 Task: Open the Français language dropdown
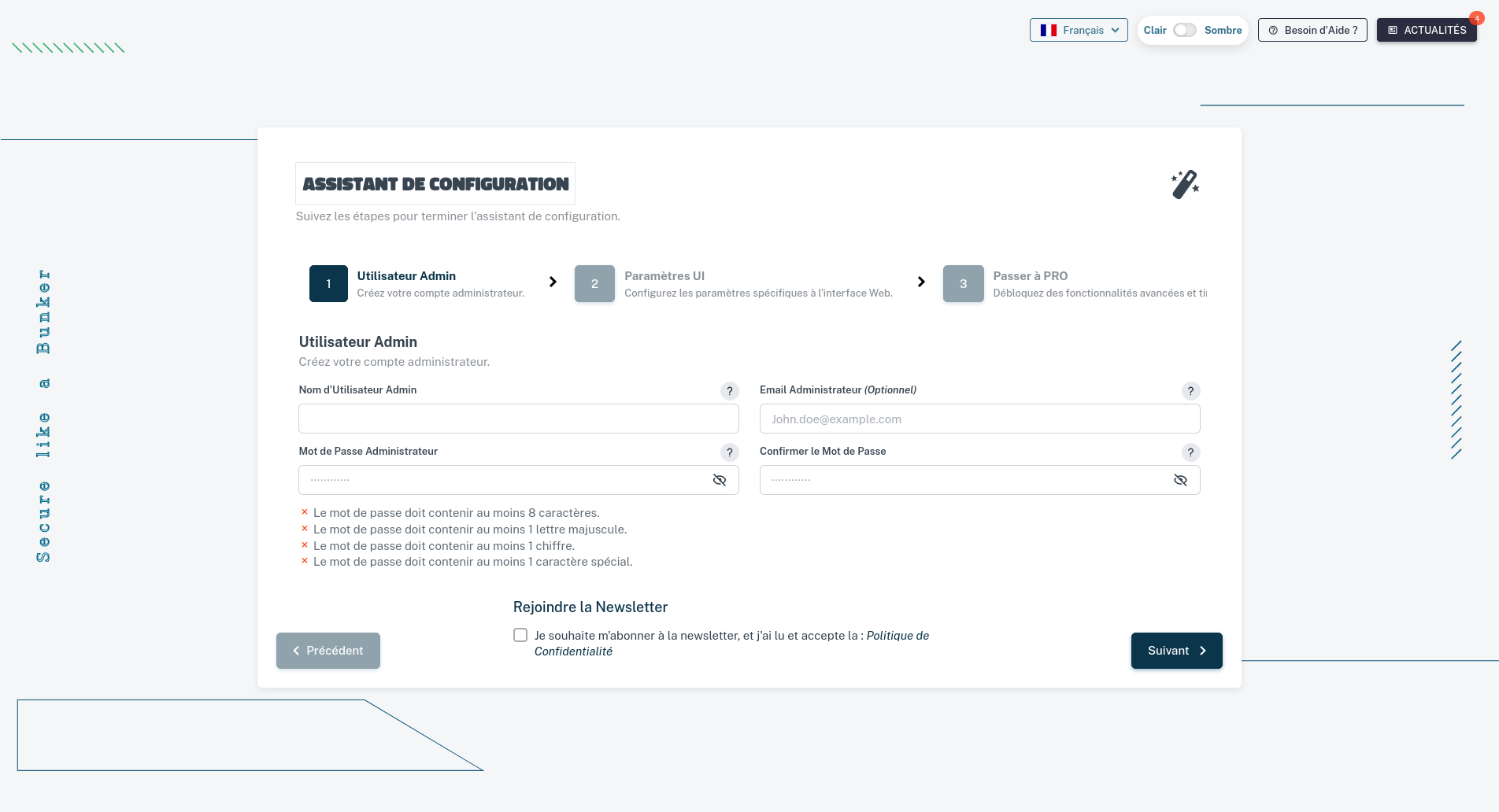click(1079, 30)
